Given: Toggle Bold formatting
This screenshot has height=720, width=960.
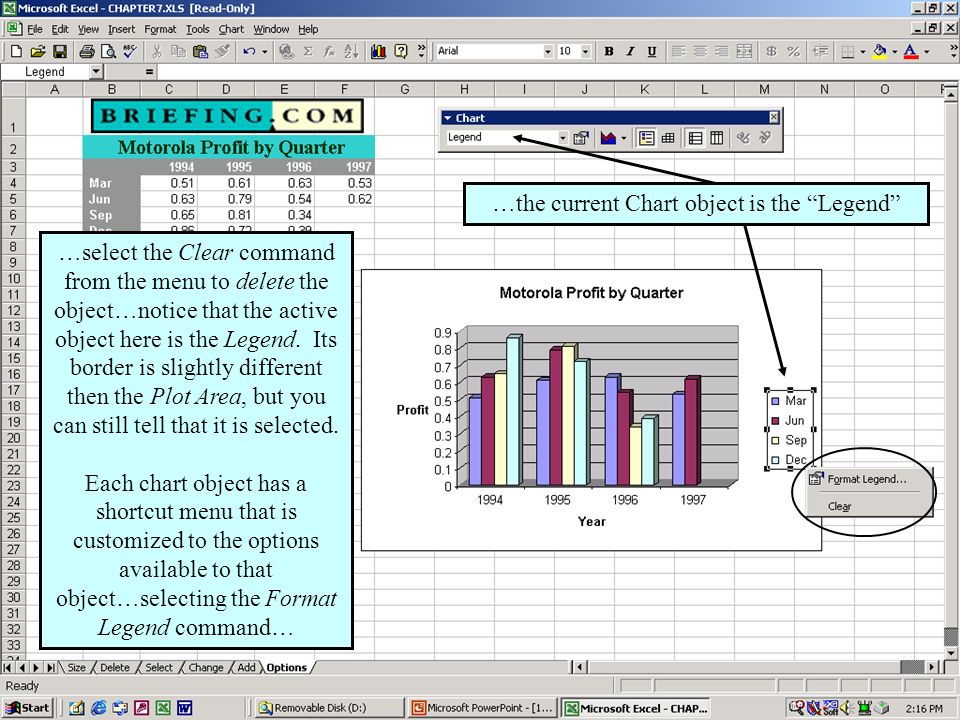Looking at the screenshot, I should 609,51.
